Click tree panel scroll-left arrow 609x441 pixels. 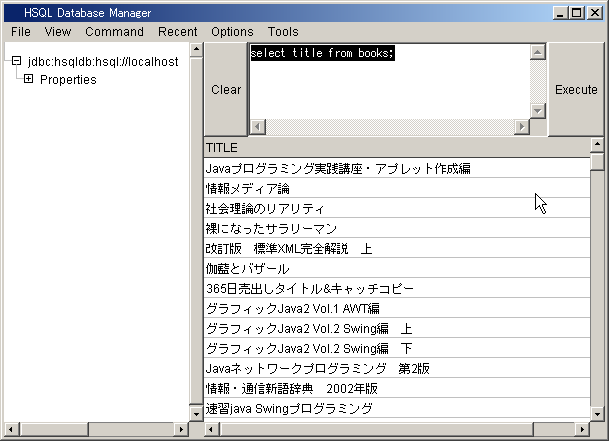click(10, 429)
